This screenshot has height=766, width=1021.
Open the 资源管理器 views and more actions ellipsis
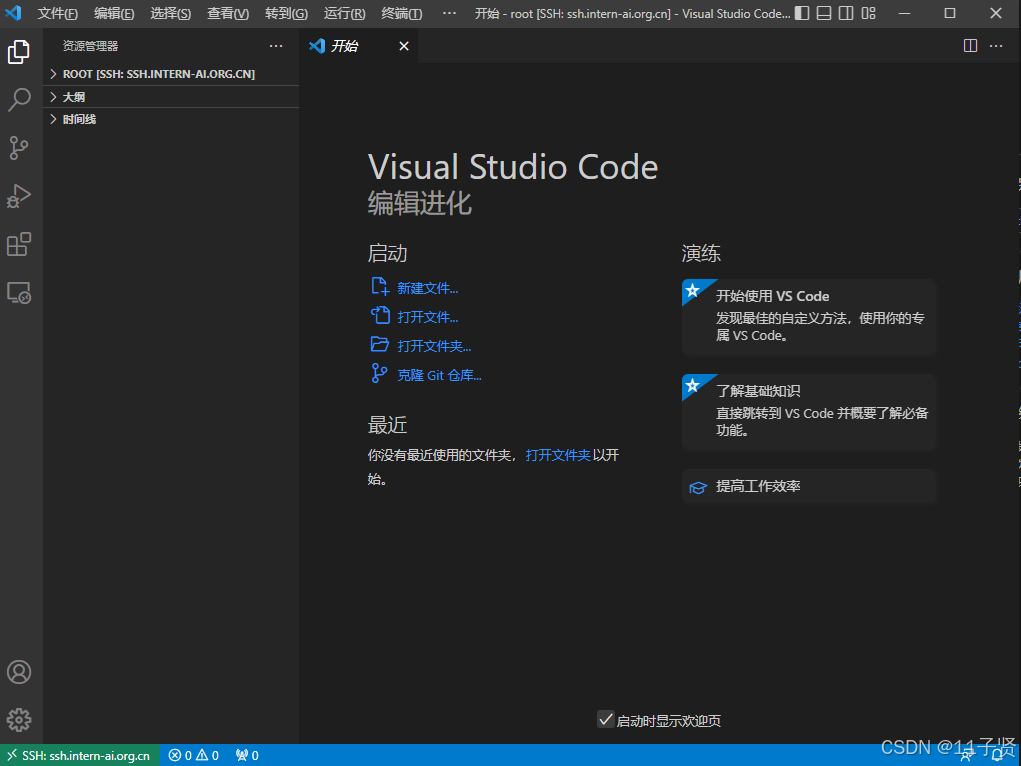(276, 46)
